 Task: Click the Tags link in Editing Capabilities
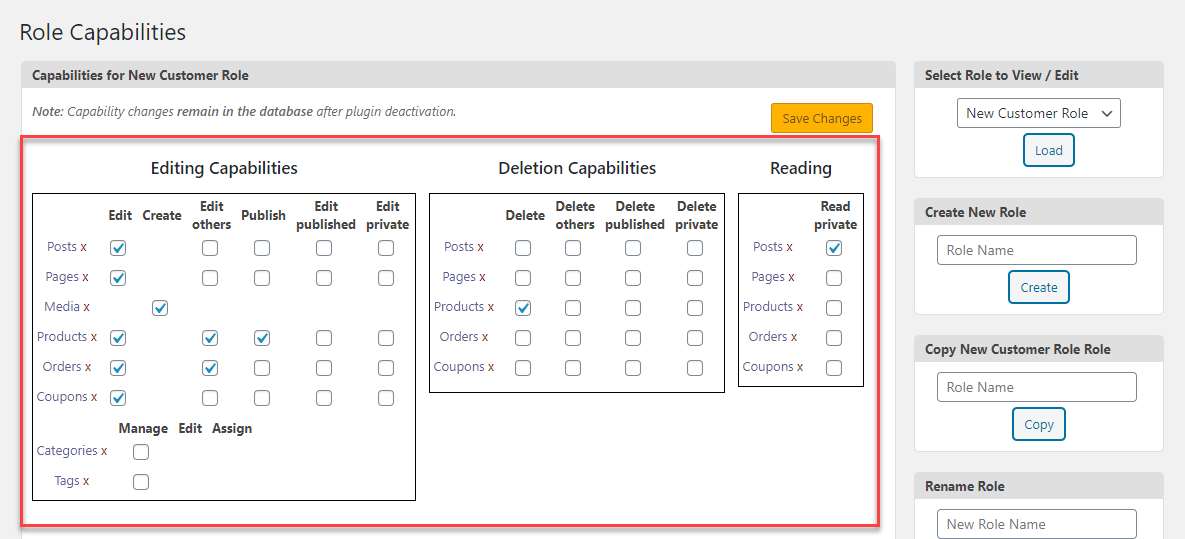point(67,481)
